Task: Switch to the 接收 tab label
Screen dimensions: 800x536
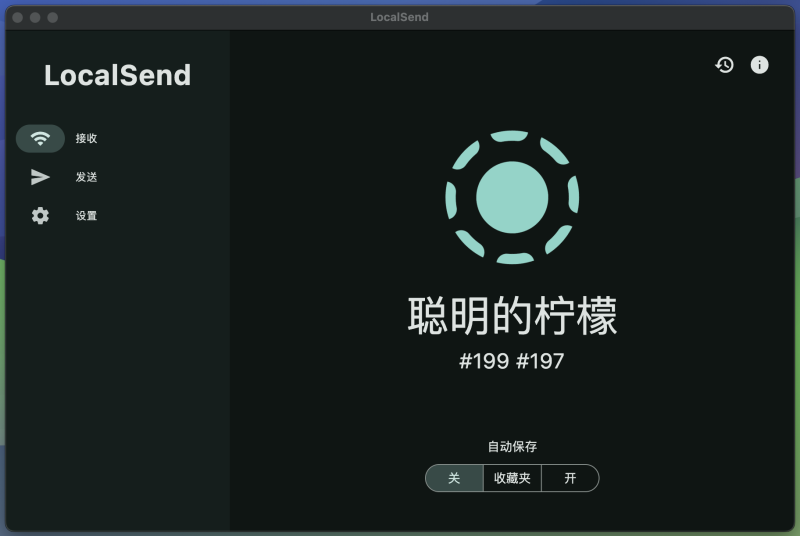Action: coord(86,138)
